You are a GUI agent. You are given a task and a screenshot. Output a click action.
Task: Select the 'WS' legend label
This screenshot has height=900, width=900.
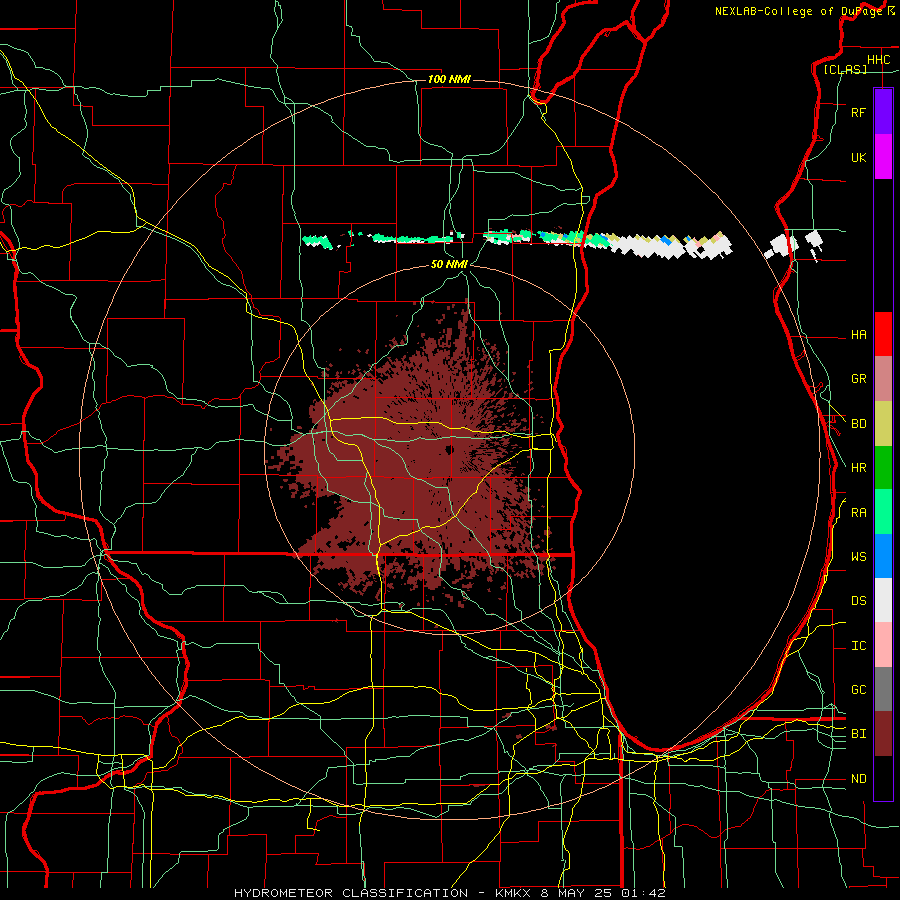tap(858, 557)
